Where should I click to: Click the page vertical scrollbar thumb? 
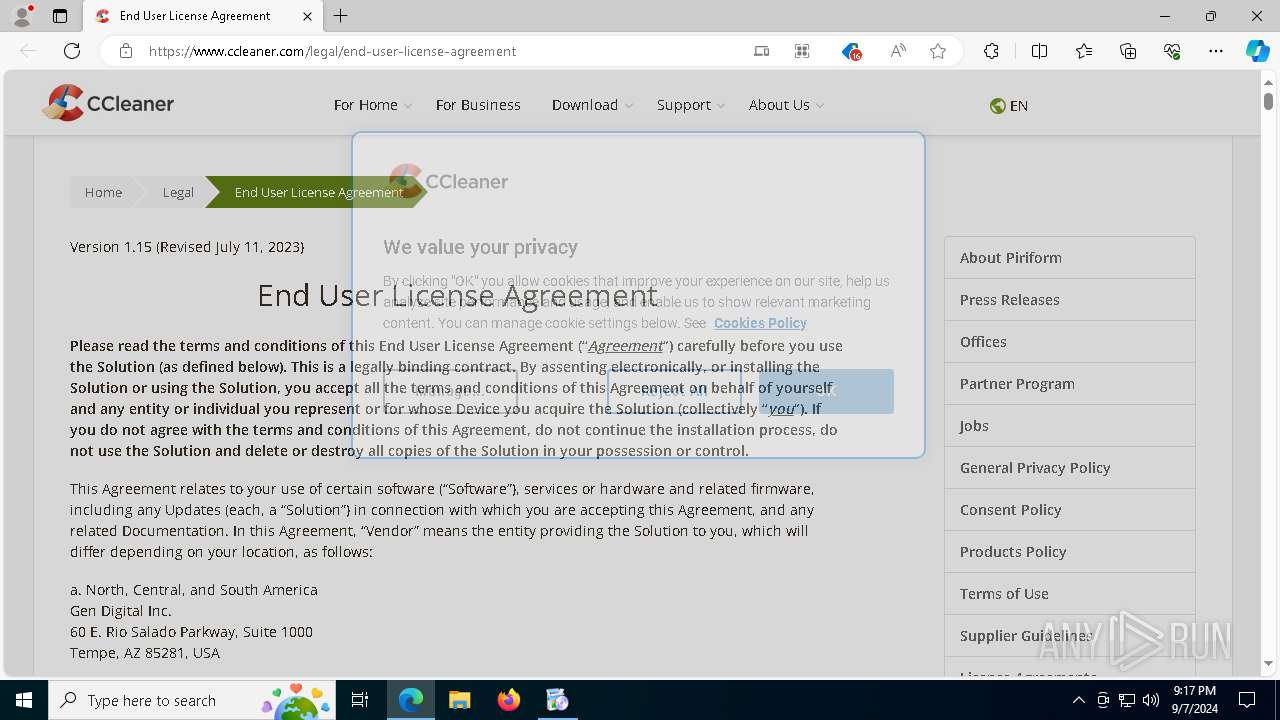coord(1268,101)
